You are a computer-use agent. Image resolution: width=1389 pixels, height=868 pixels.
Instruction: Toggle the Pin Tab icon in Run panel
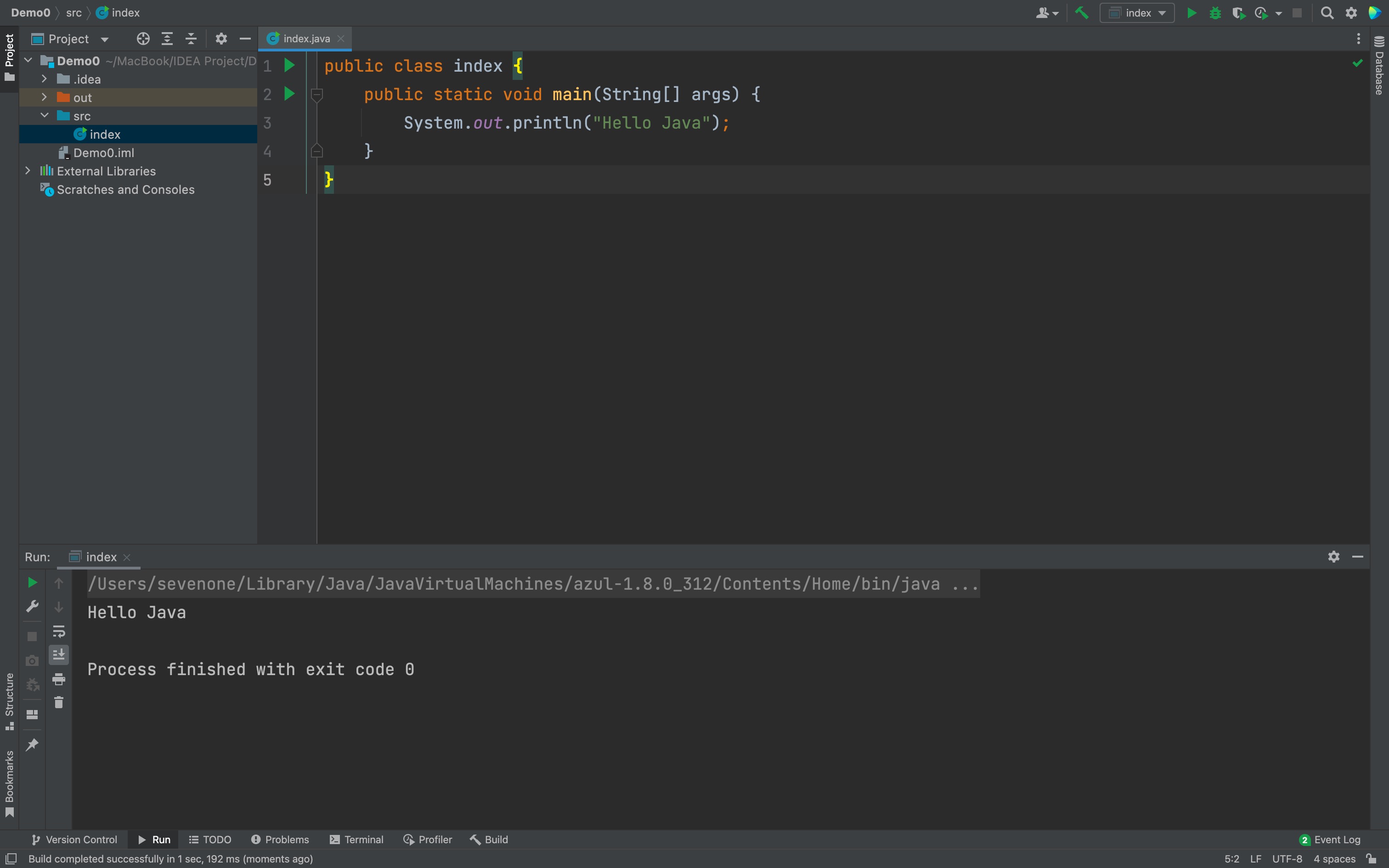tap(32, 744)
